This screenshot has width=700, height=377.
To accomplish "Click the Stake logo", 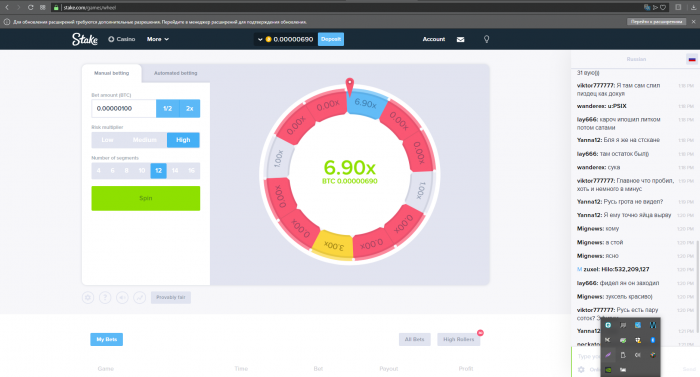I will click(85, 39).
